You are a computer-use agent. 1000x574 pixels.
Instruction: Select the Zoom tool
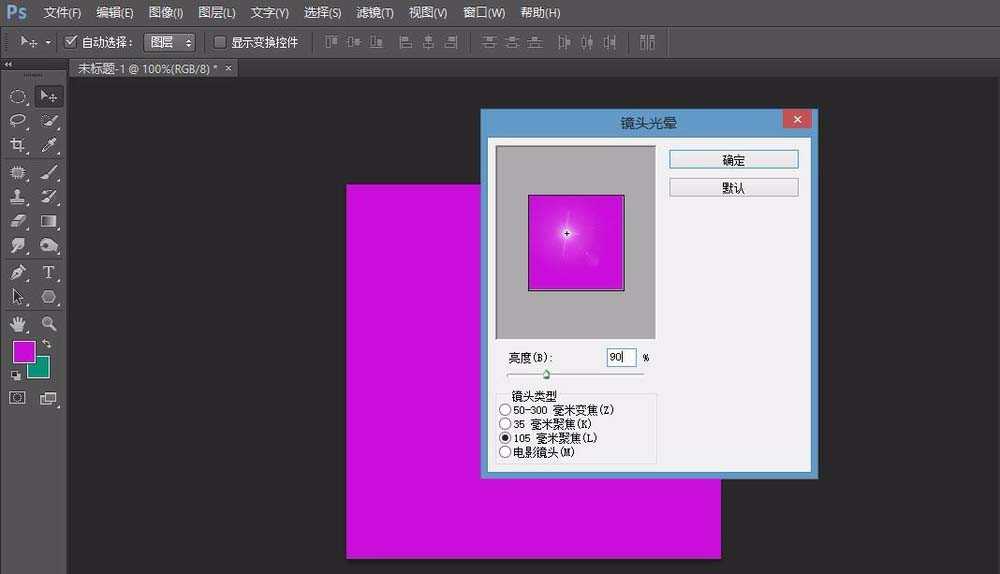(x=49, y=324)
